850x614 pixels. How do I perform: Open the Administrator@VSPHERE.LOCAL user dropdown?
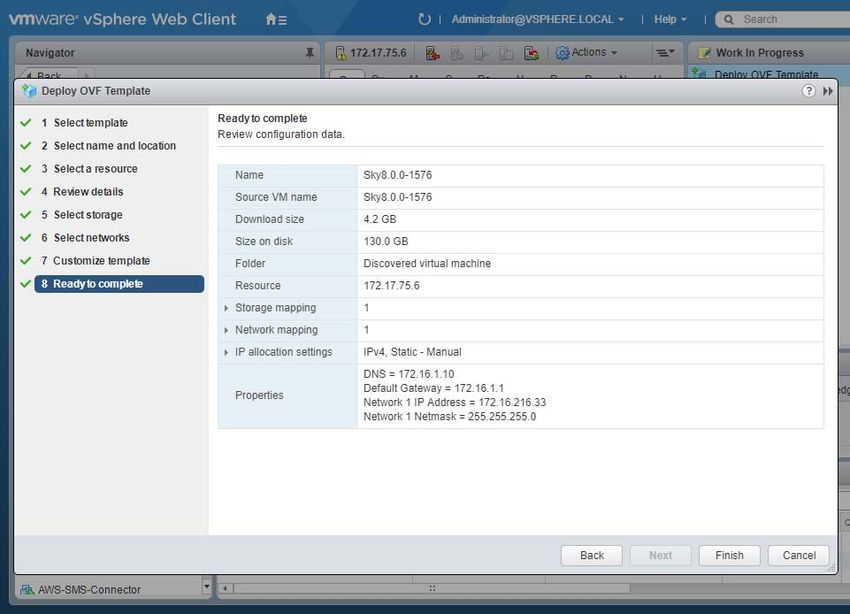coord(537,19)
